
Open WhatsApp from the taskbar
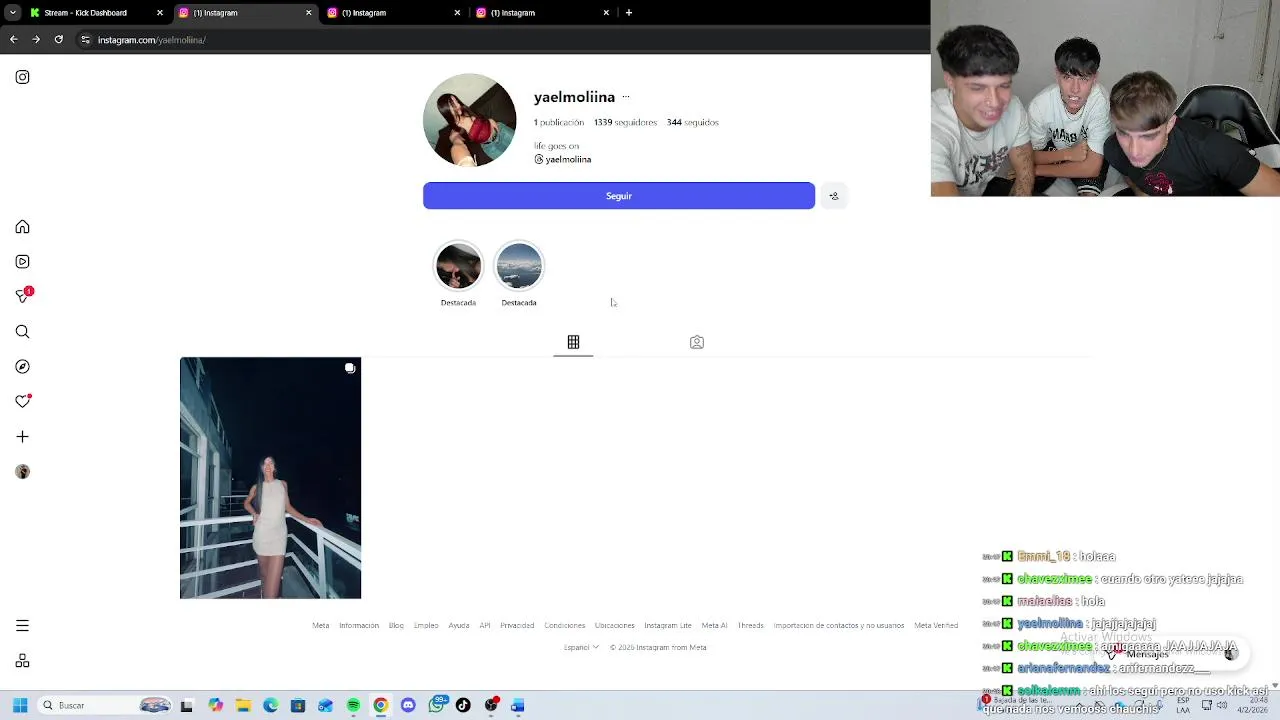pyautogui.click(x=436, y=705)
